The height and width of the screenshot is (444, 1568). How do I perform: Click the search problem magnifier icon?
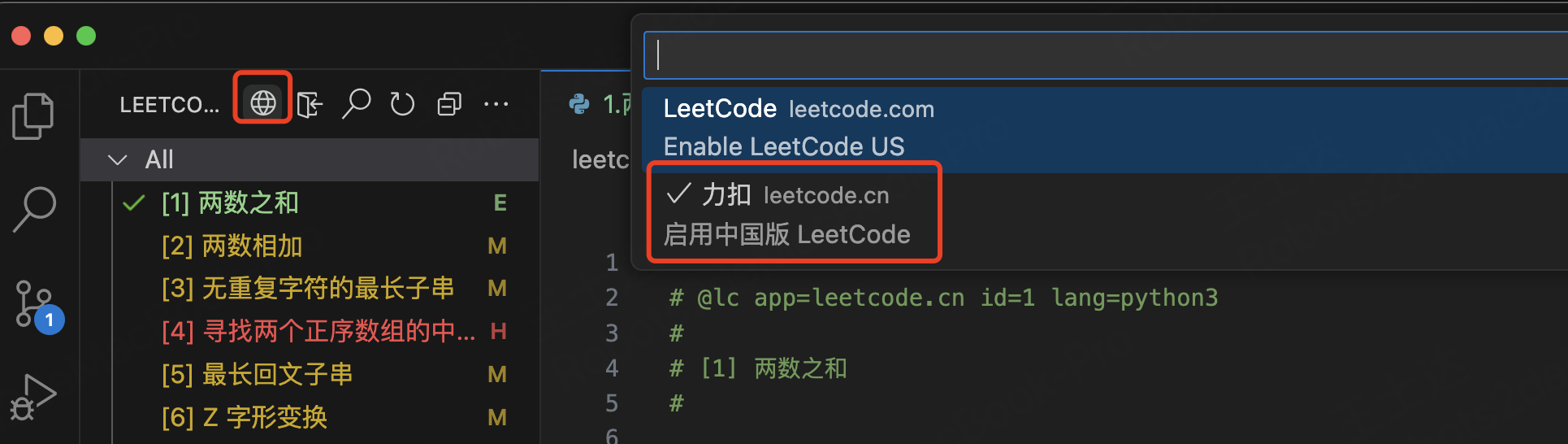pos(356,104)
